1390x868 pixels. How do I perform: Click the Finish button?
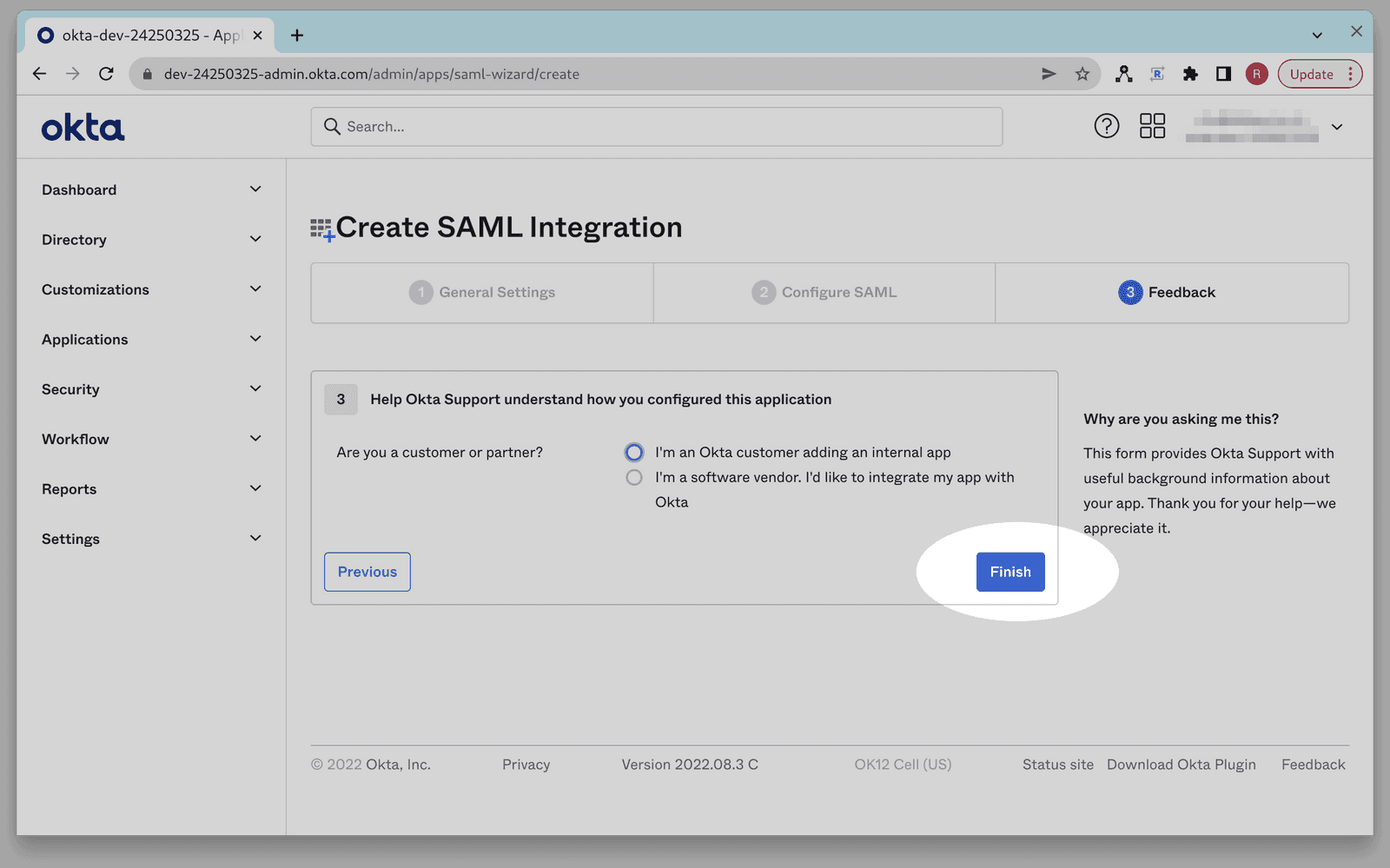coord(1010,572)
